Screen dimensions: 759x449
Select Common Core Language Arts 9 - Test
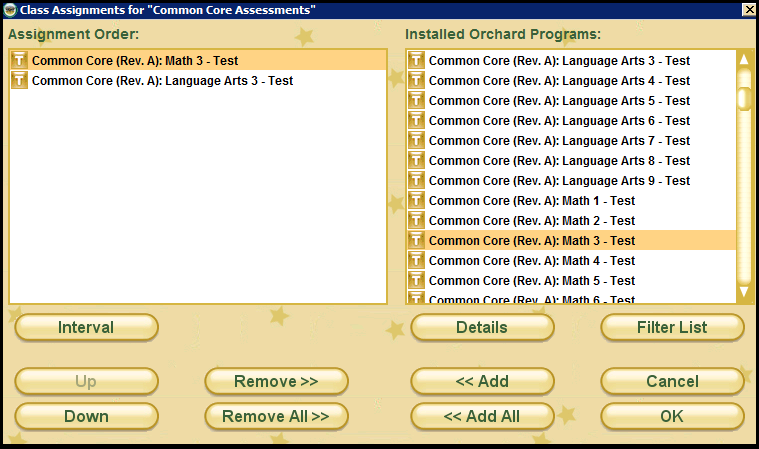(x=572, y=180)
